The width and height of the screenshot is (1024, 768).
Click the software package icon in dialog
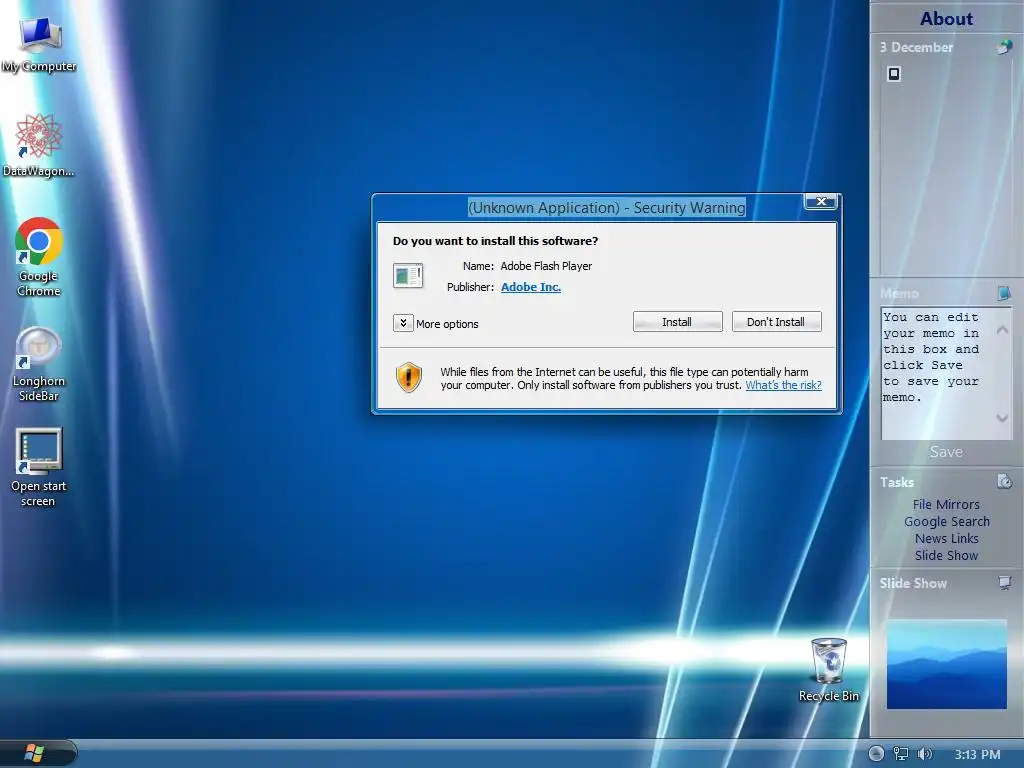408,275
